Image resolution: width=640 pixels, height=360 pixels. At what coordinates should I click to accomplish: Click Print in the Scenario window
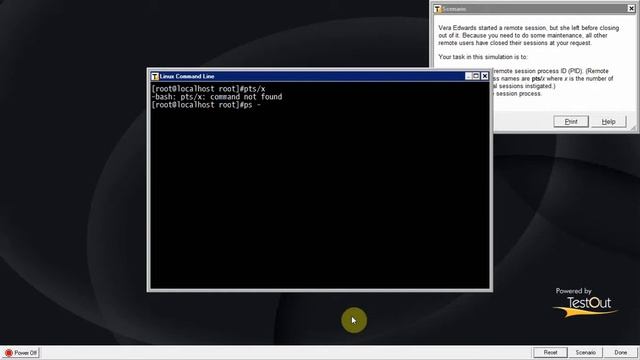[571, 122]
